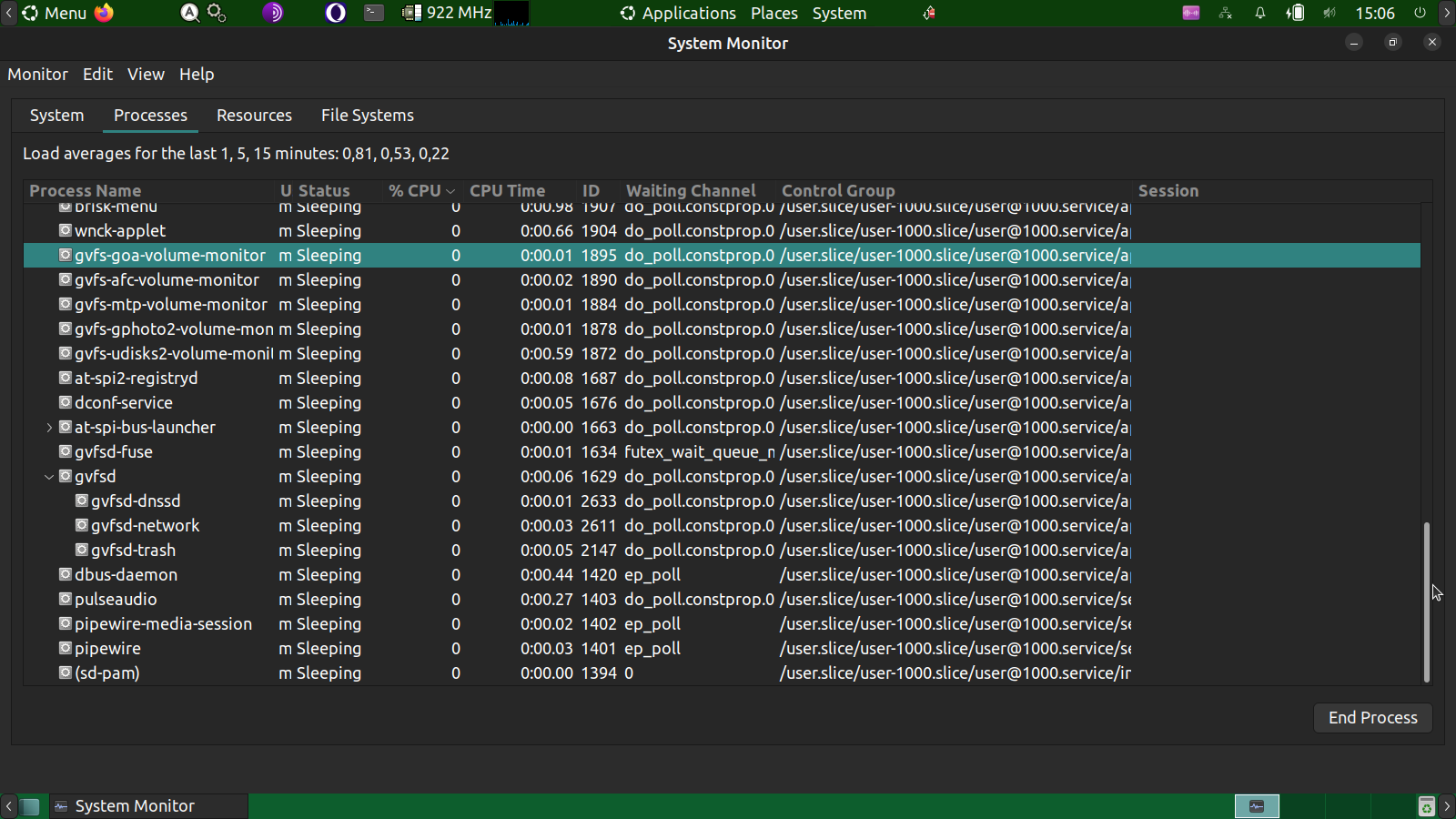
Task: Switch to the Resources tab
Action: tap(254, 116)
